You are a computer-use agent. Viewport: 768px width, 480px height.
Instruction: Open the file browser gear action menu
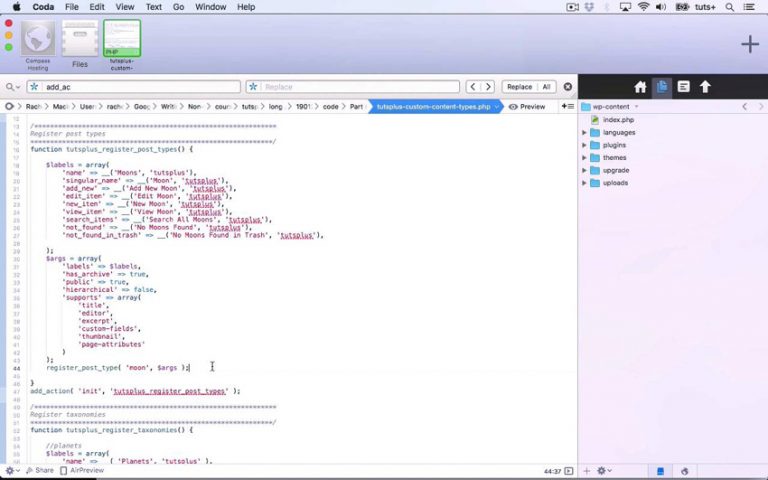(604, 471)
